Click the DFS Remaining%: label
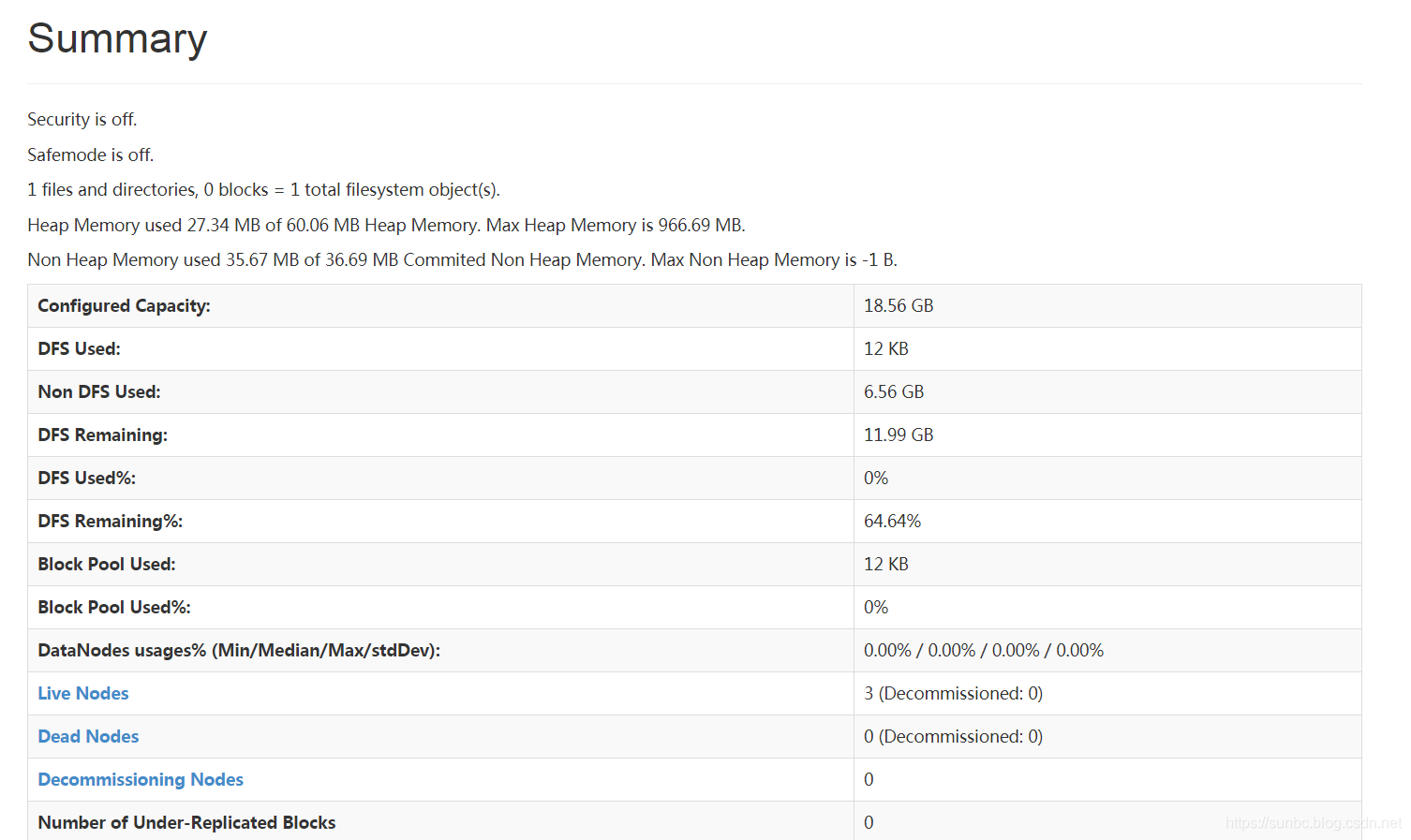Viewport: 1411px width, 840px height. click(x=111, y=521)
